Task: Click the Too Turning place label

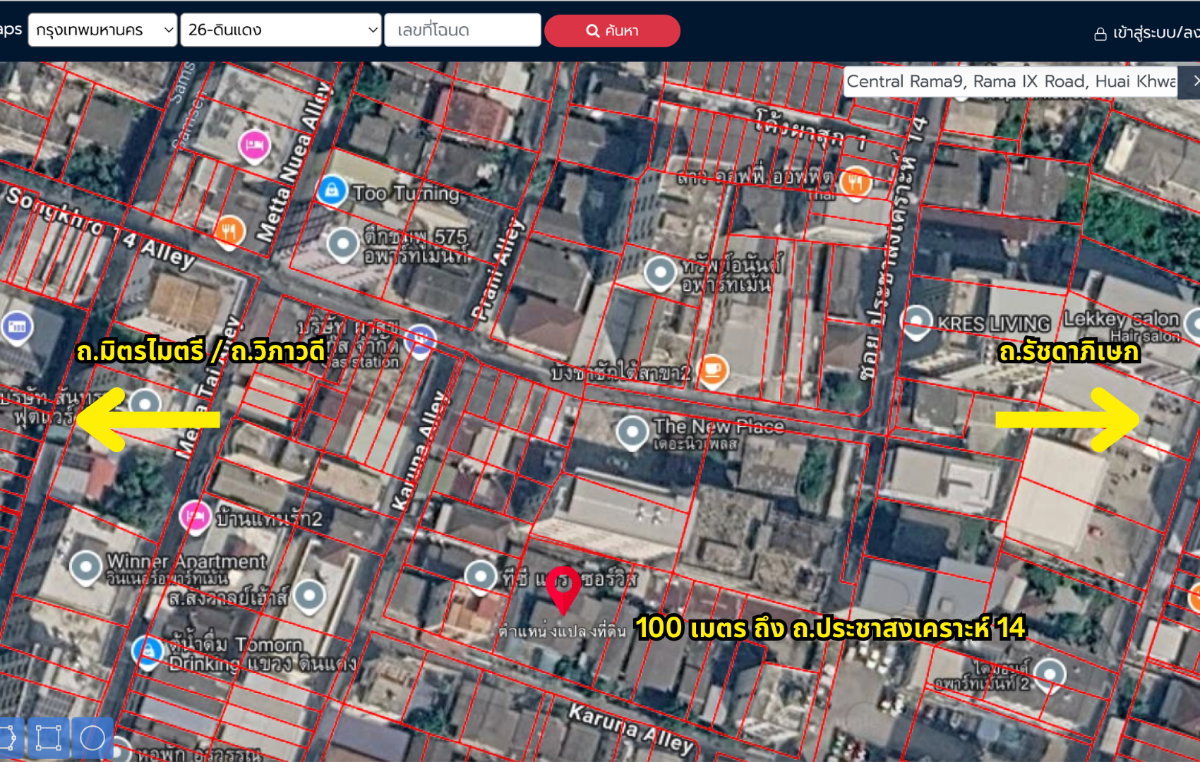Action: (x=406, y=193)
